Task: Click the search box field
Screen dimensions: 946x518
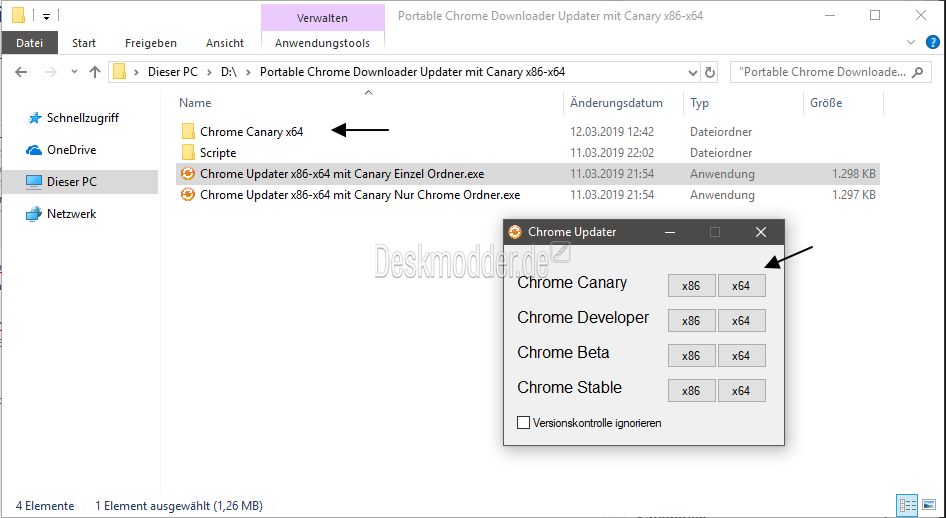Action: pyautogui.click(x=830, y=72)
